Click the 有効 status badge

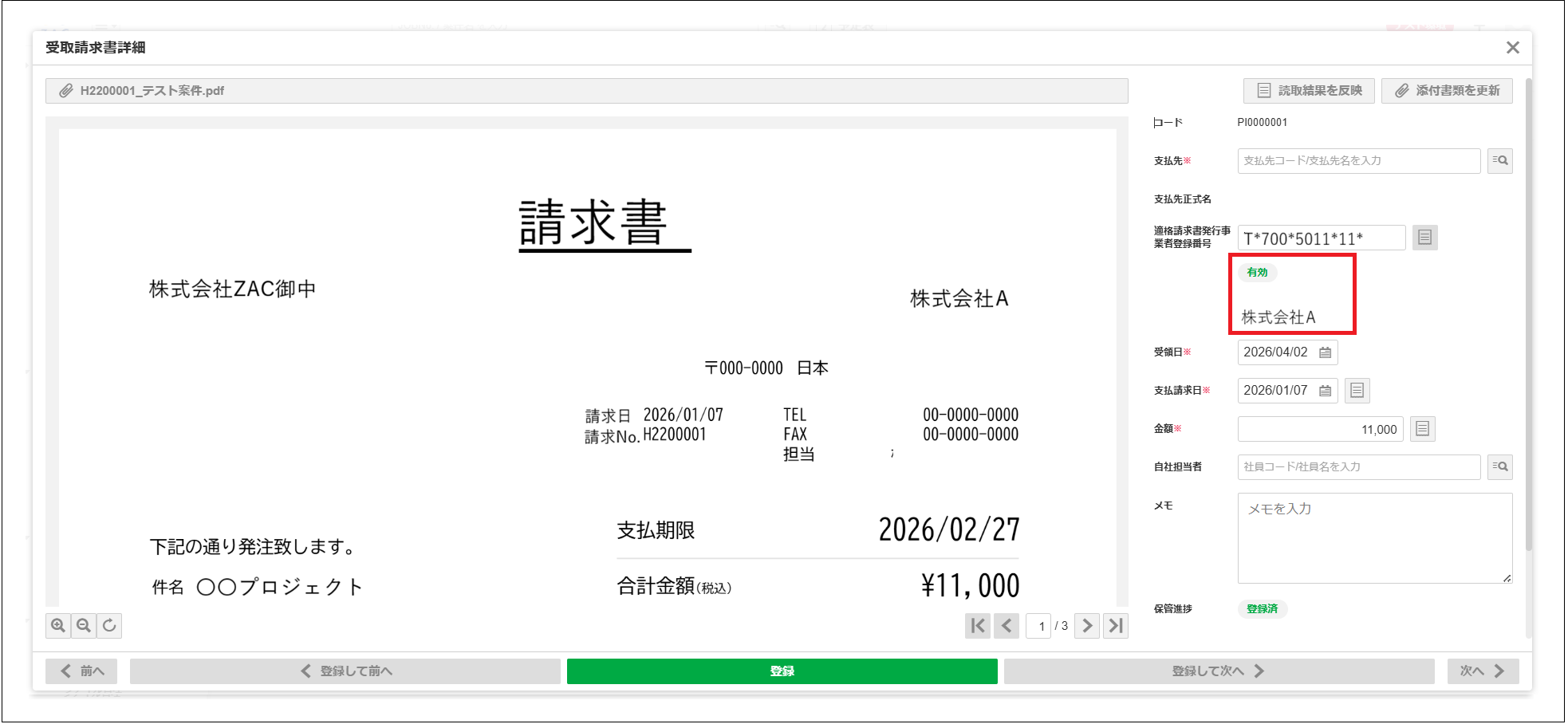coord(1258,273)
